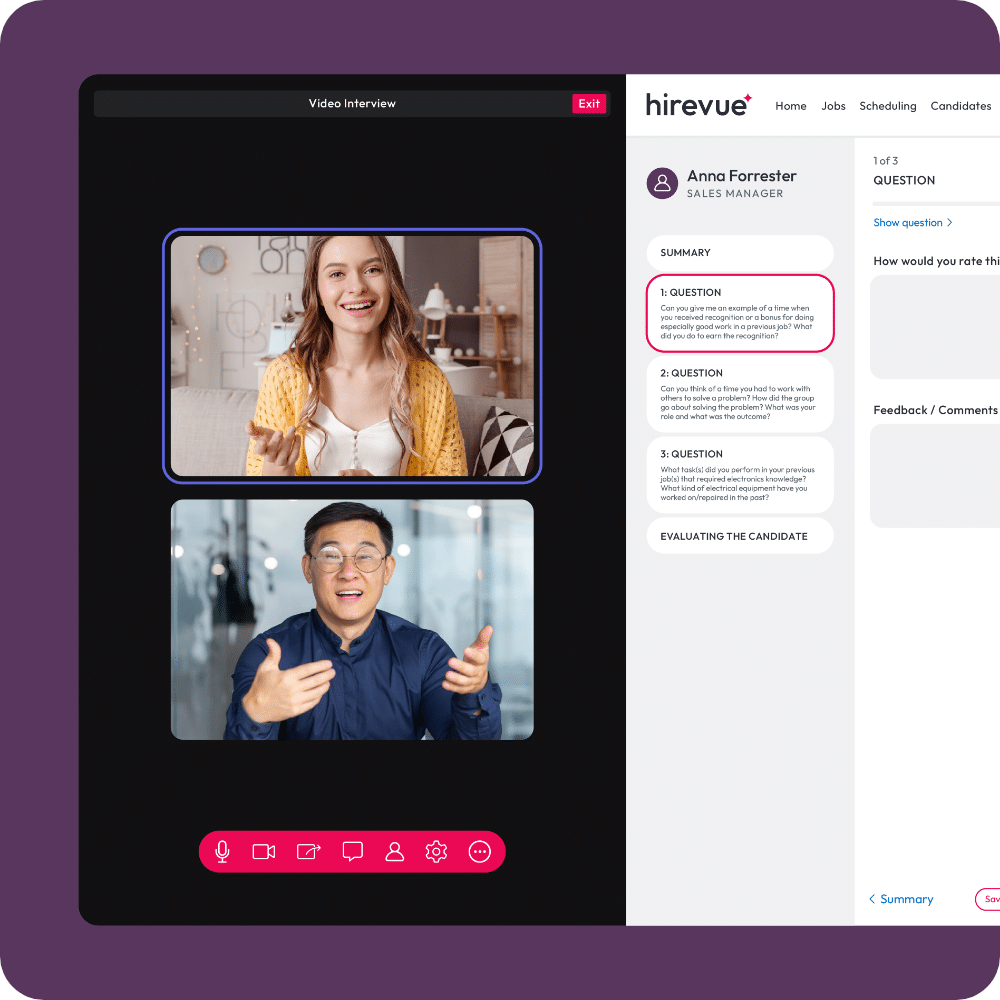Go back to Summary link
Viewport: 1000px width, 1000px height.
[901, 899]
